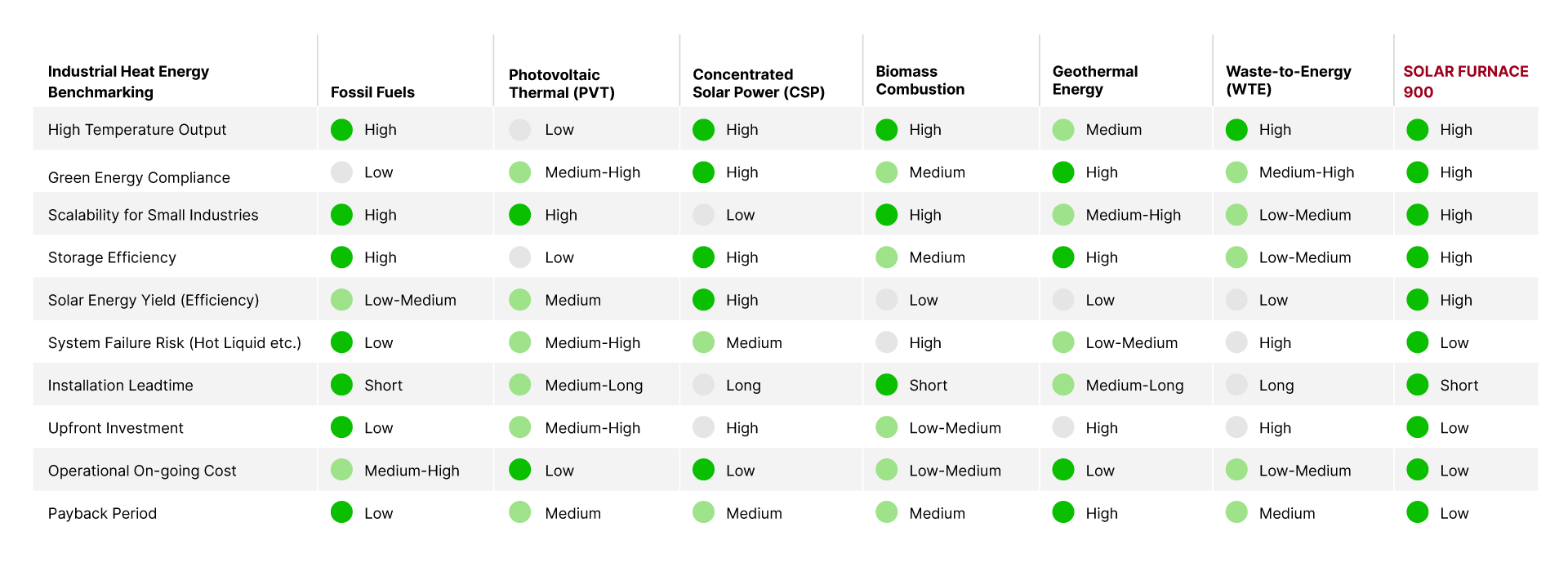Image resolution: width=1568 pixels, height=567 pixels.
Task: Click Biomass Combustion's System Failure Risk gray dot
Action: pyautogui.click(x=886, y=342)
